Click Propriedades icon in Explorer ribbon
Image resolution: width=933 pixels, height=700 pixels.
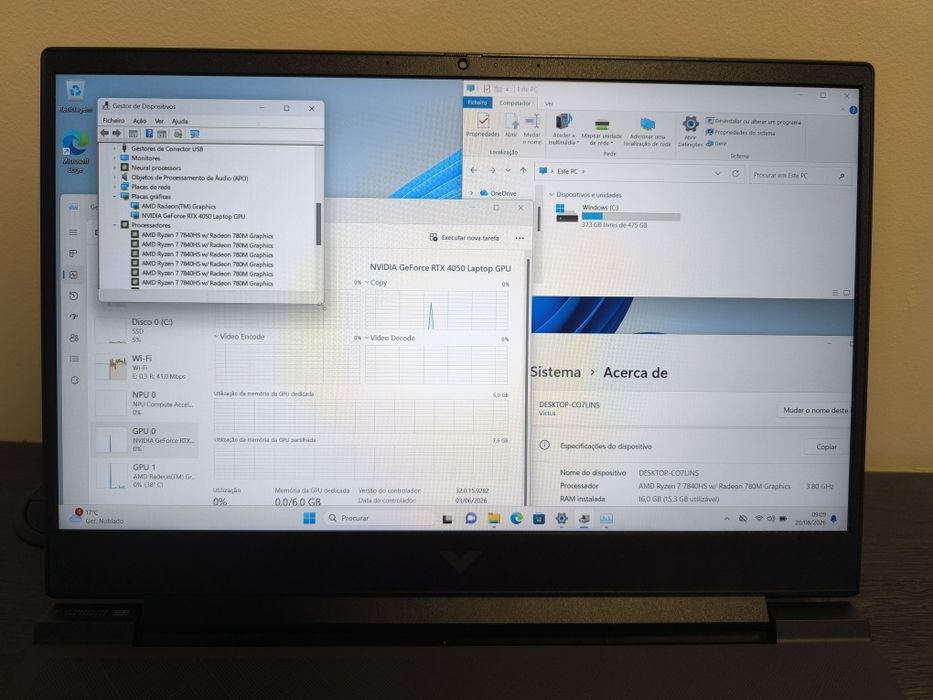(x=483, y=125)
